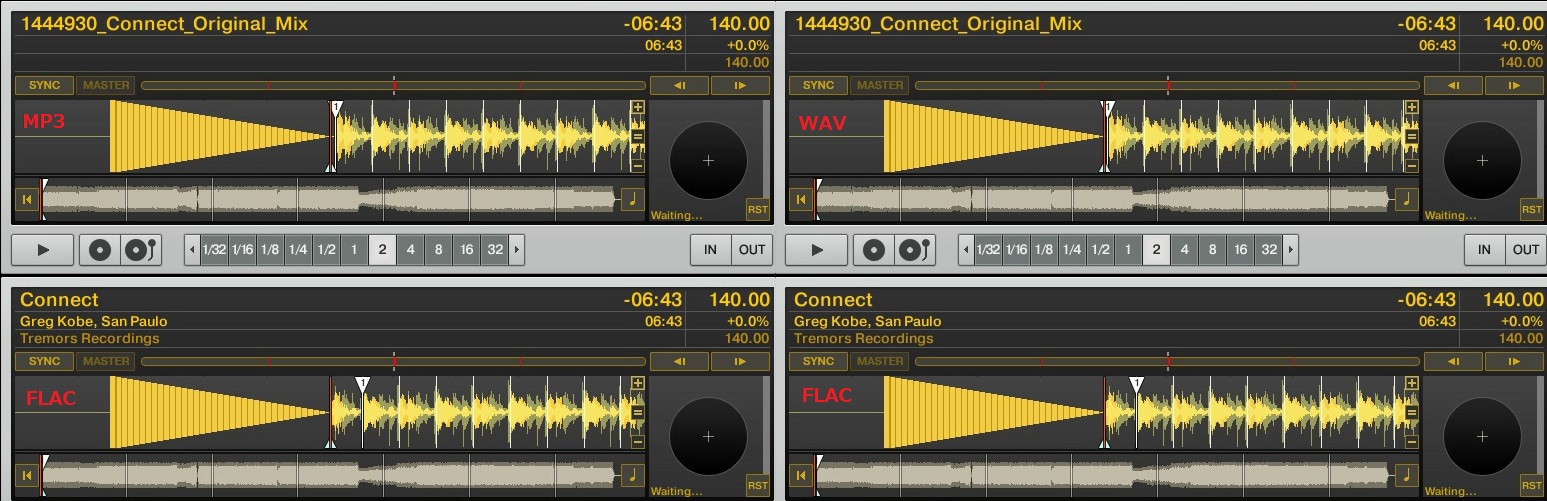Start playback on the WAV deck
This screenshot has height=501, width=1547.
[817, 249]
